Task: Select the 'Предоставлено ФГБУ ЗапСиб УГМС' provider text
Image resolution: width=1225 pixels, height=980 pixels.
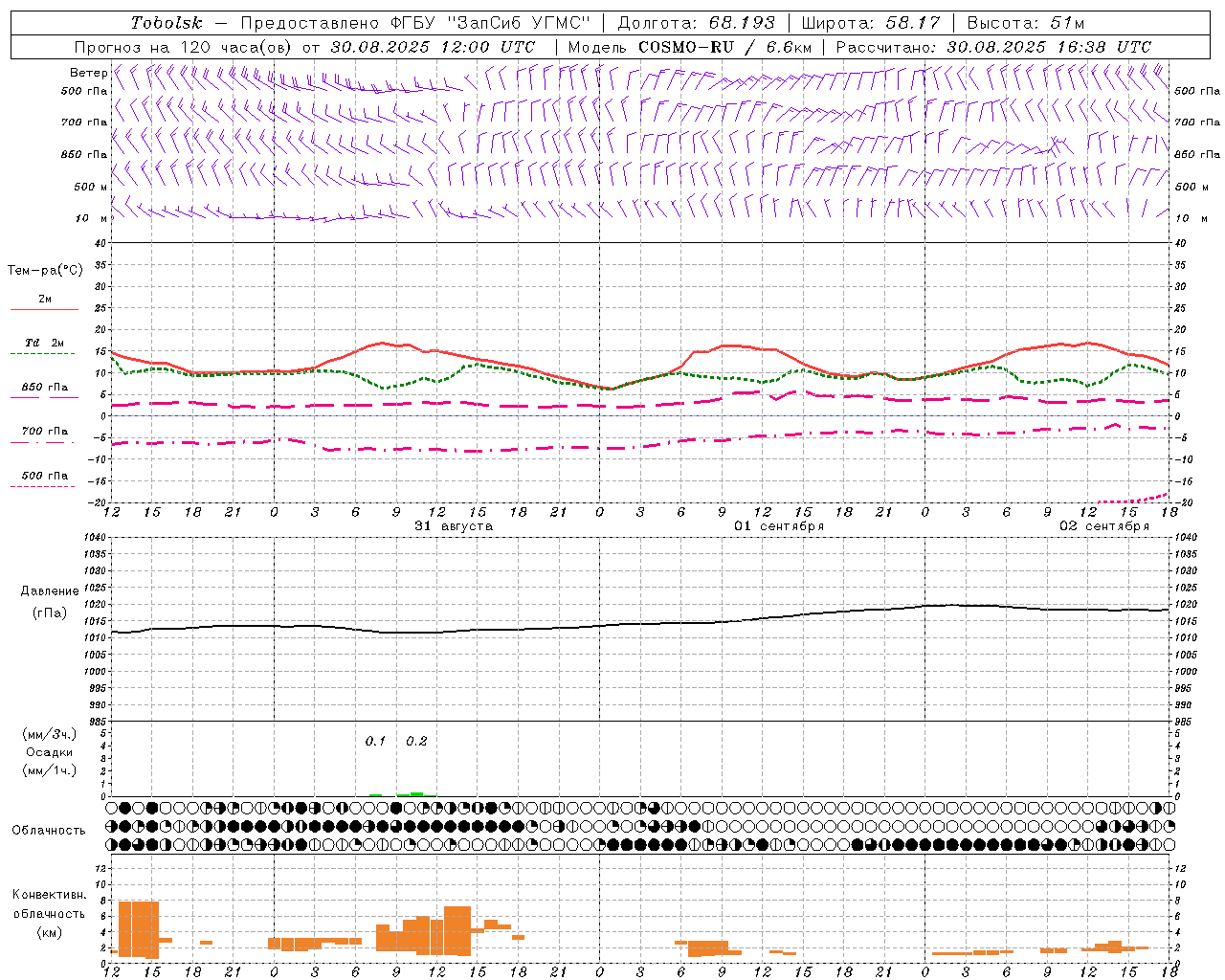Action: tap(415, 23)
